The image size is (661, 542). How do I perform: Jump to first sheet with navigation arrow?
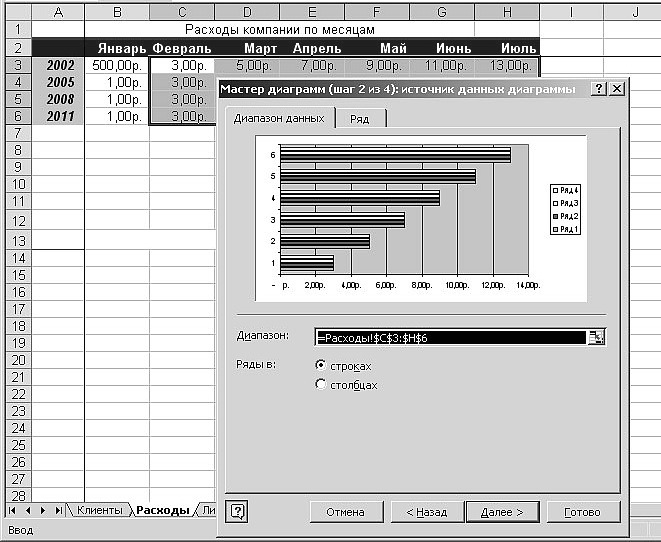point(14,510)
